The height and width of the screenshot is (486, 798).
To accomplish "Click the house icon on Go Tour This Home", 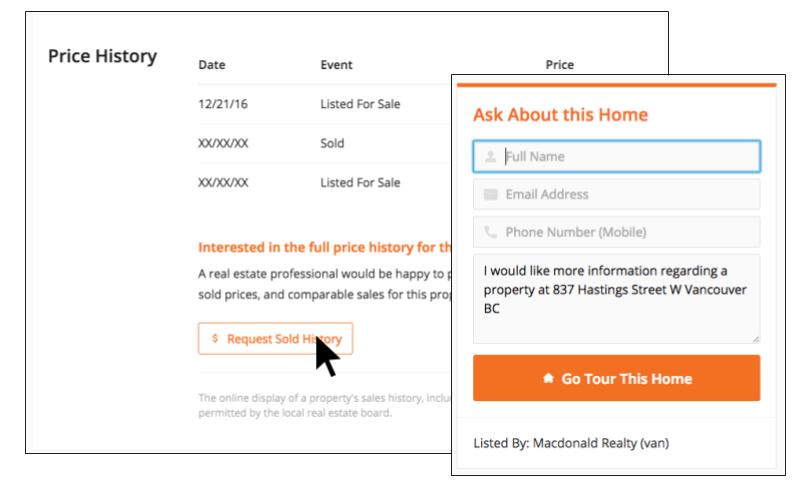I will point(548,378).
